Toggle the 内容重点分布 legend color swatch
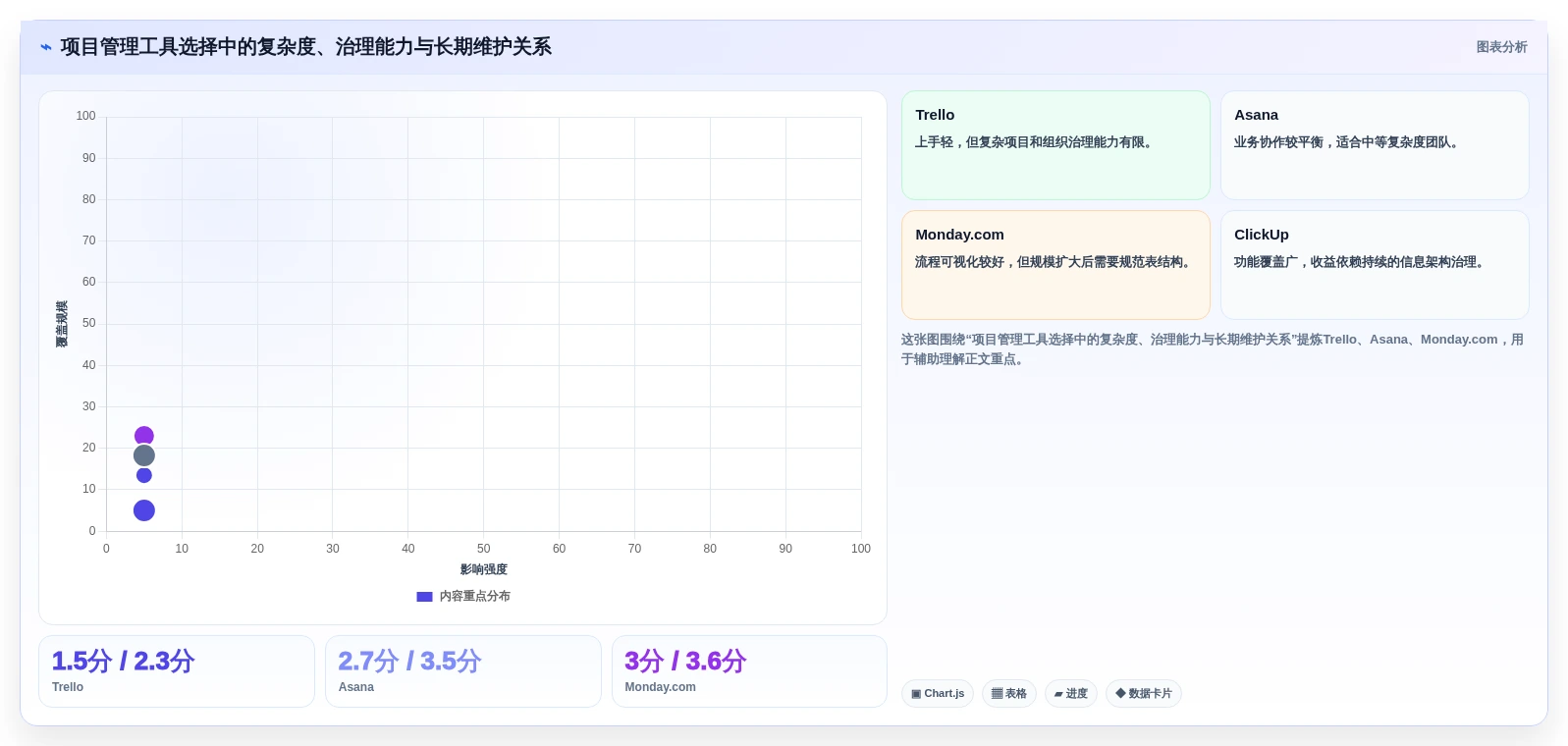The height and width of the screenshot is (746, 1568). [x=424, y=596]
